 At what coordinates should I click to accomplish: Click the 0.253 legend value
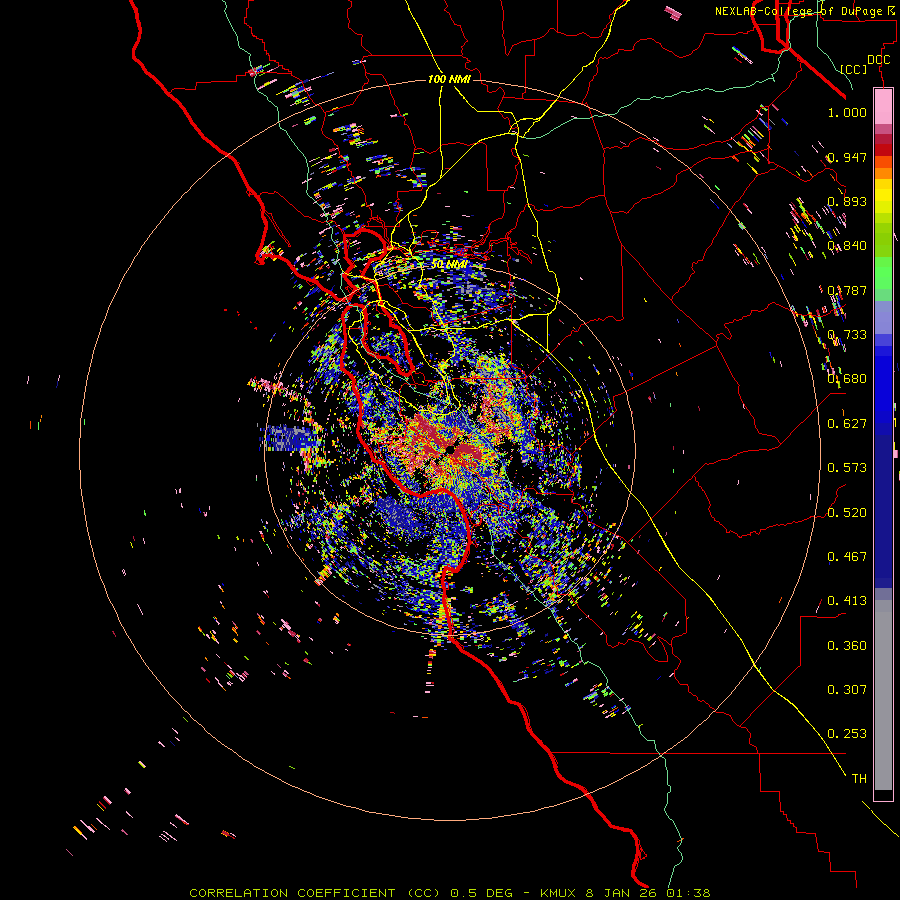click(x=847, y=734)
